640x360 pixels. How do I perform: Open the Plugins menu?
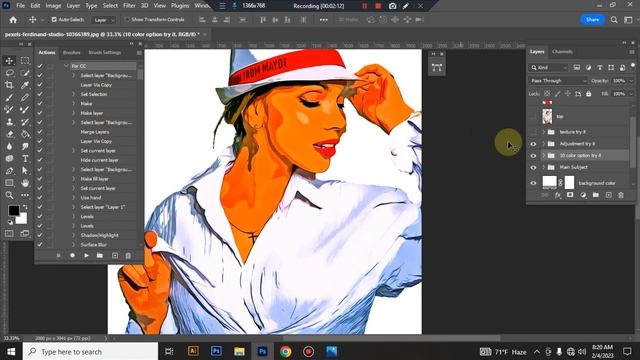point(180,6)
